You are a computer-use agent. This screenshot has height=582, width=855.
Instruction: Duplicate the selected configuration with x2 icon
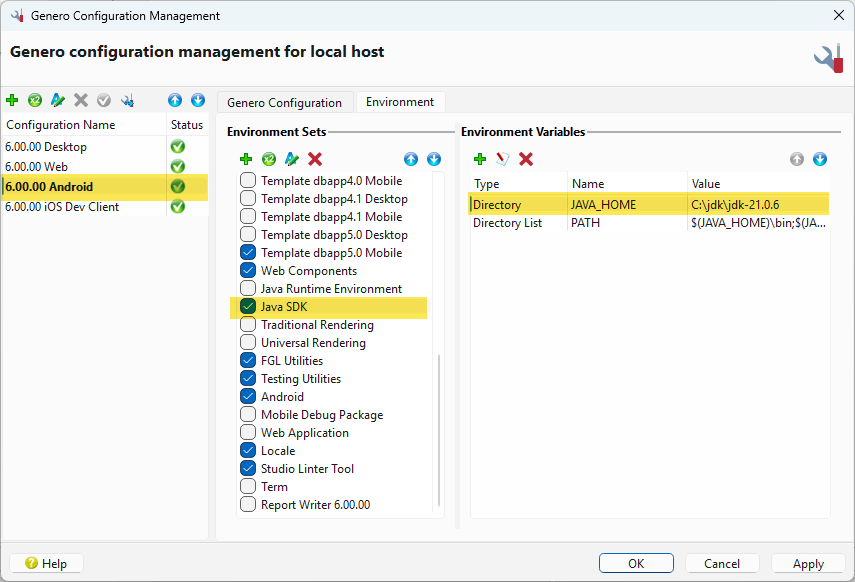tap(34, 100)
